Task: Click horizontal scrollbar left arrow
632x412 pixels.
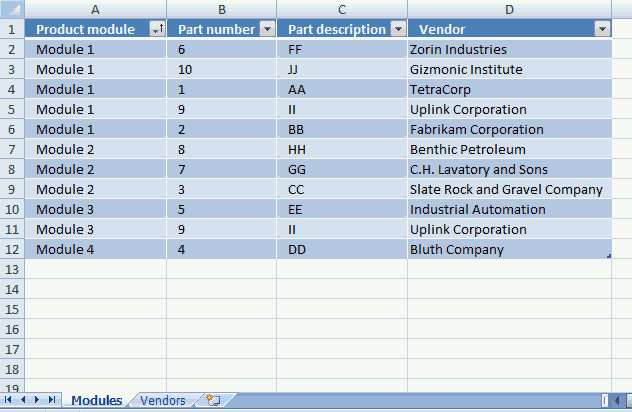Action: coord(617,400)
